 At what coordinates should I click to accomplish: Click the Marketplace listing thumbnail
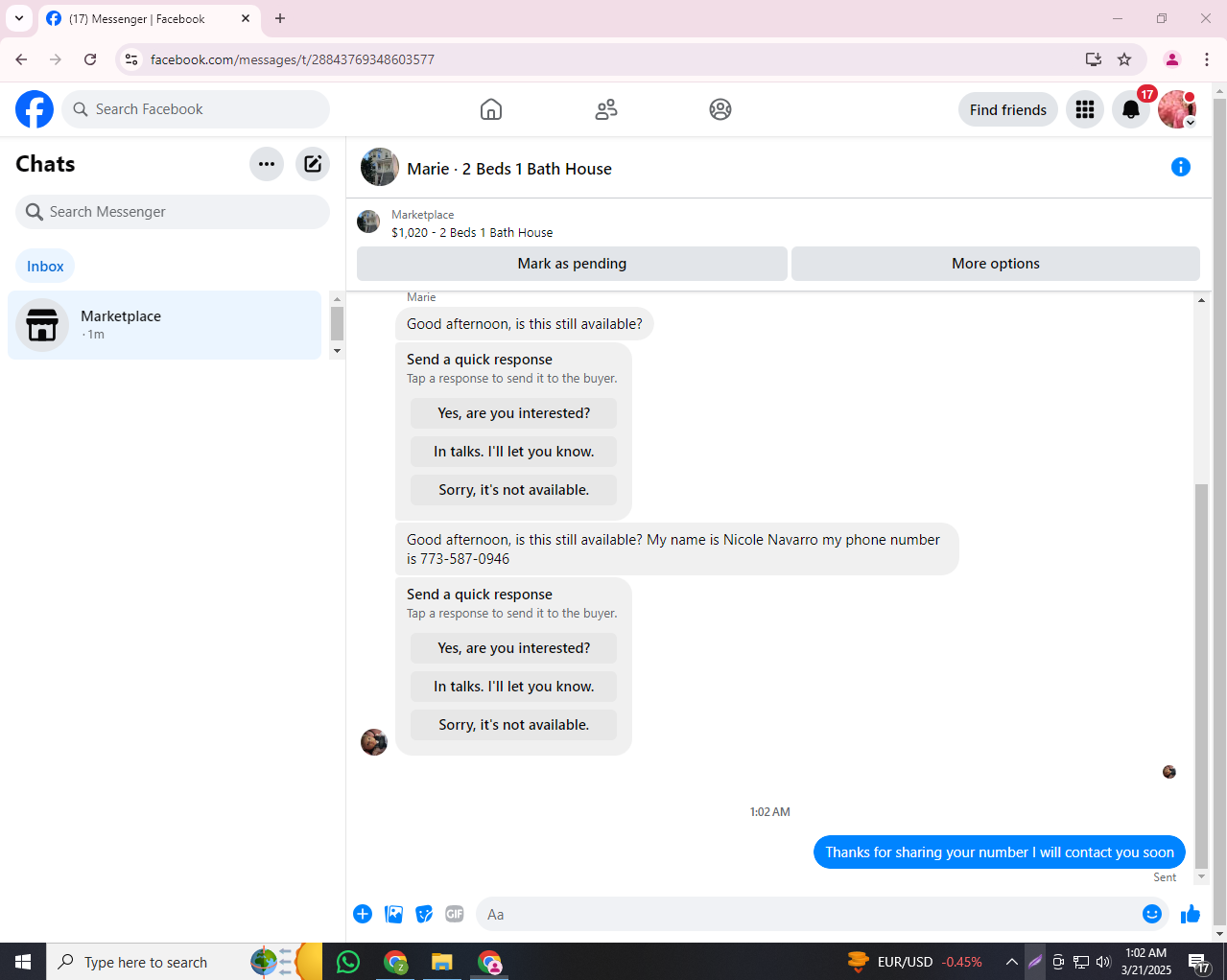click(x=368, y=222)
